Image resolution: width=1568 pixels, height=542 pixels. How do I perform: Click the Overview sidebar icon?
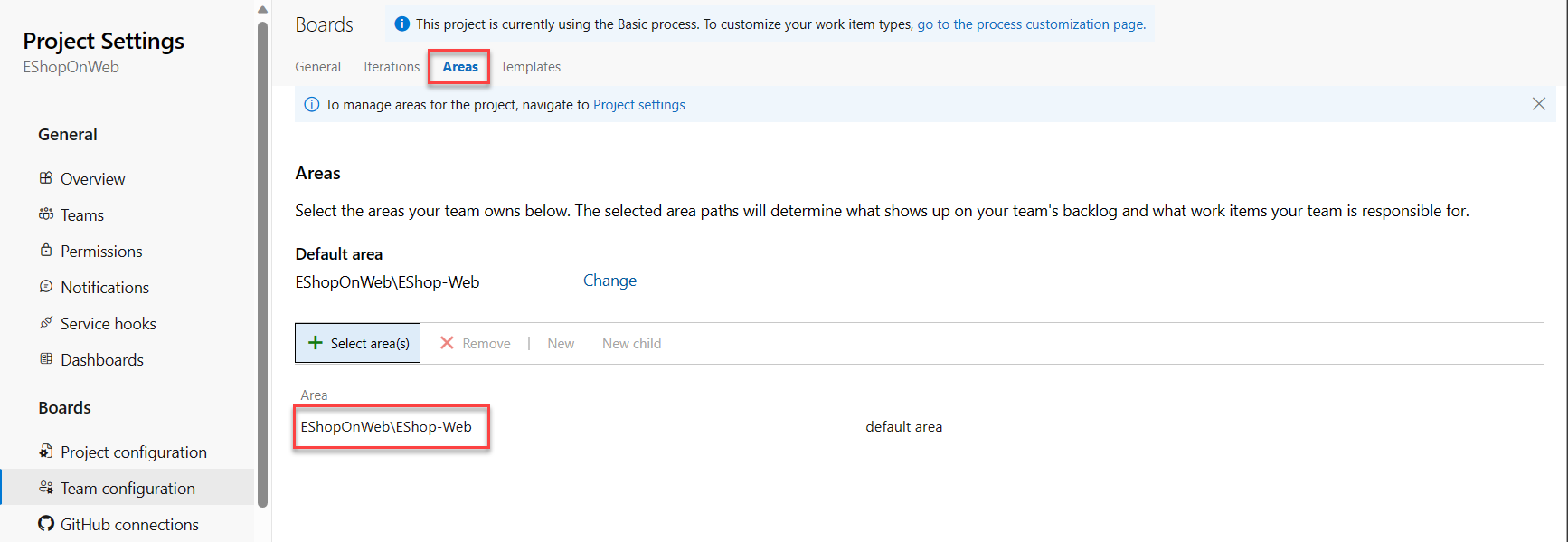point(46,178)
